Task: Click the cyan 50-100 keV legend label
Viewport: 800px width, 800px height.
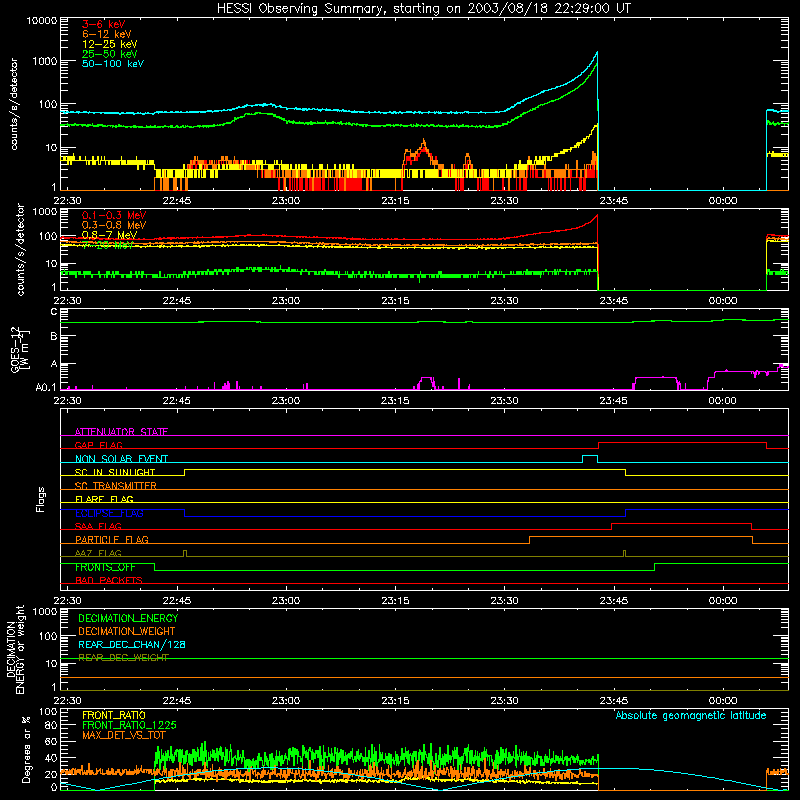Action: click(x=113, y=64)
